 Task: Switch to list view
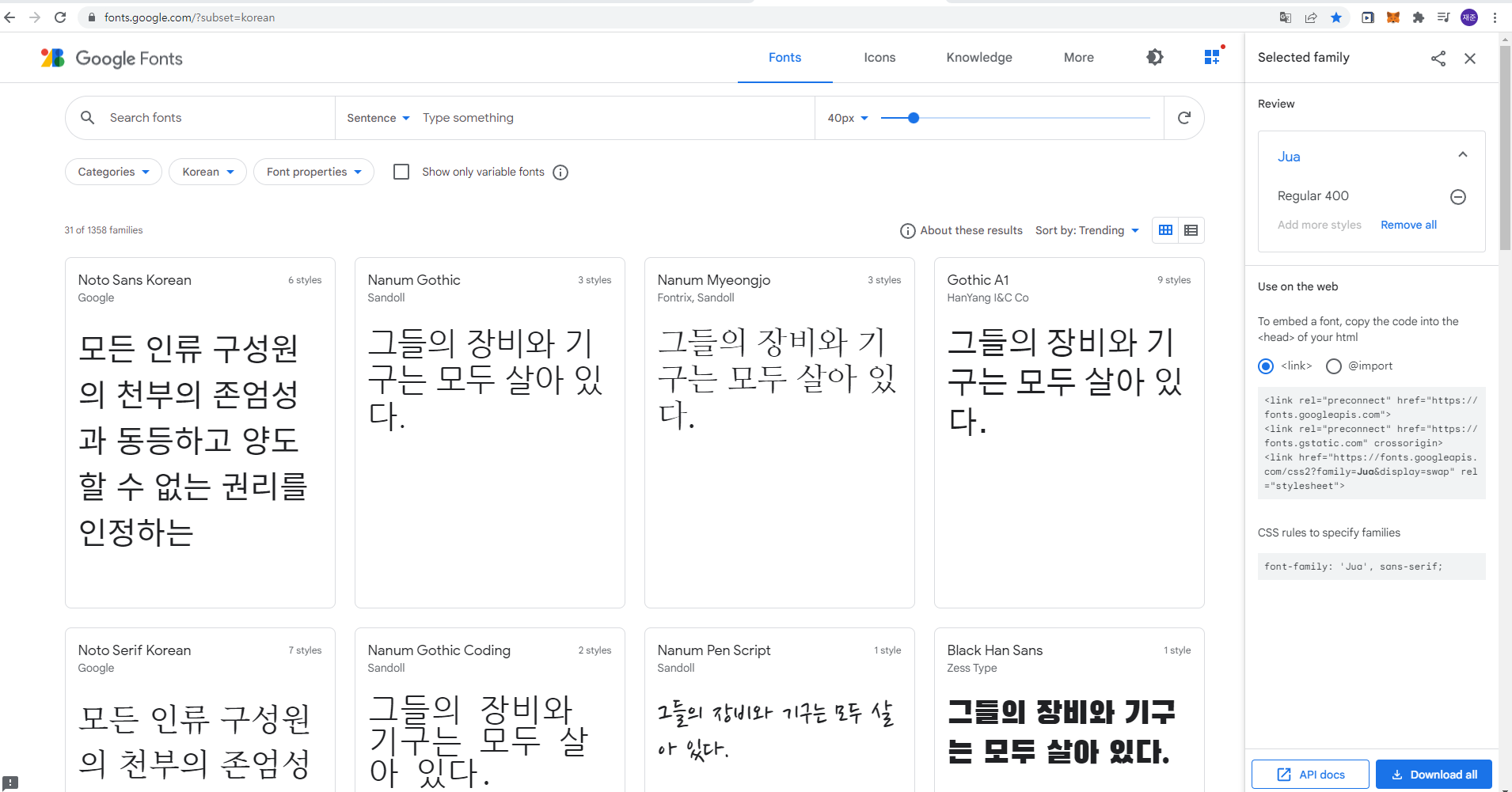1191,230
